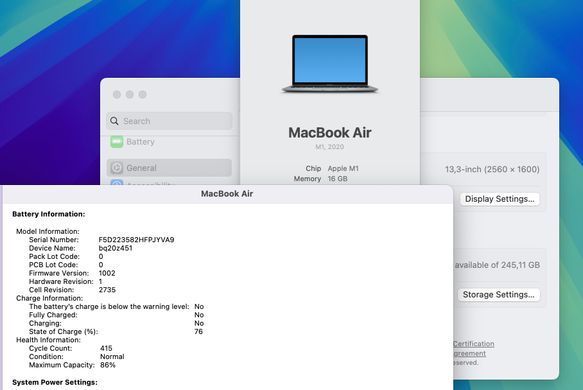The image size is (583, 390).
Task: Click the 'System Power Settings:' heading
Action: (x=55, y=382)
